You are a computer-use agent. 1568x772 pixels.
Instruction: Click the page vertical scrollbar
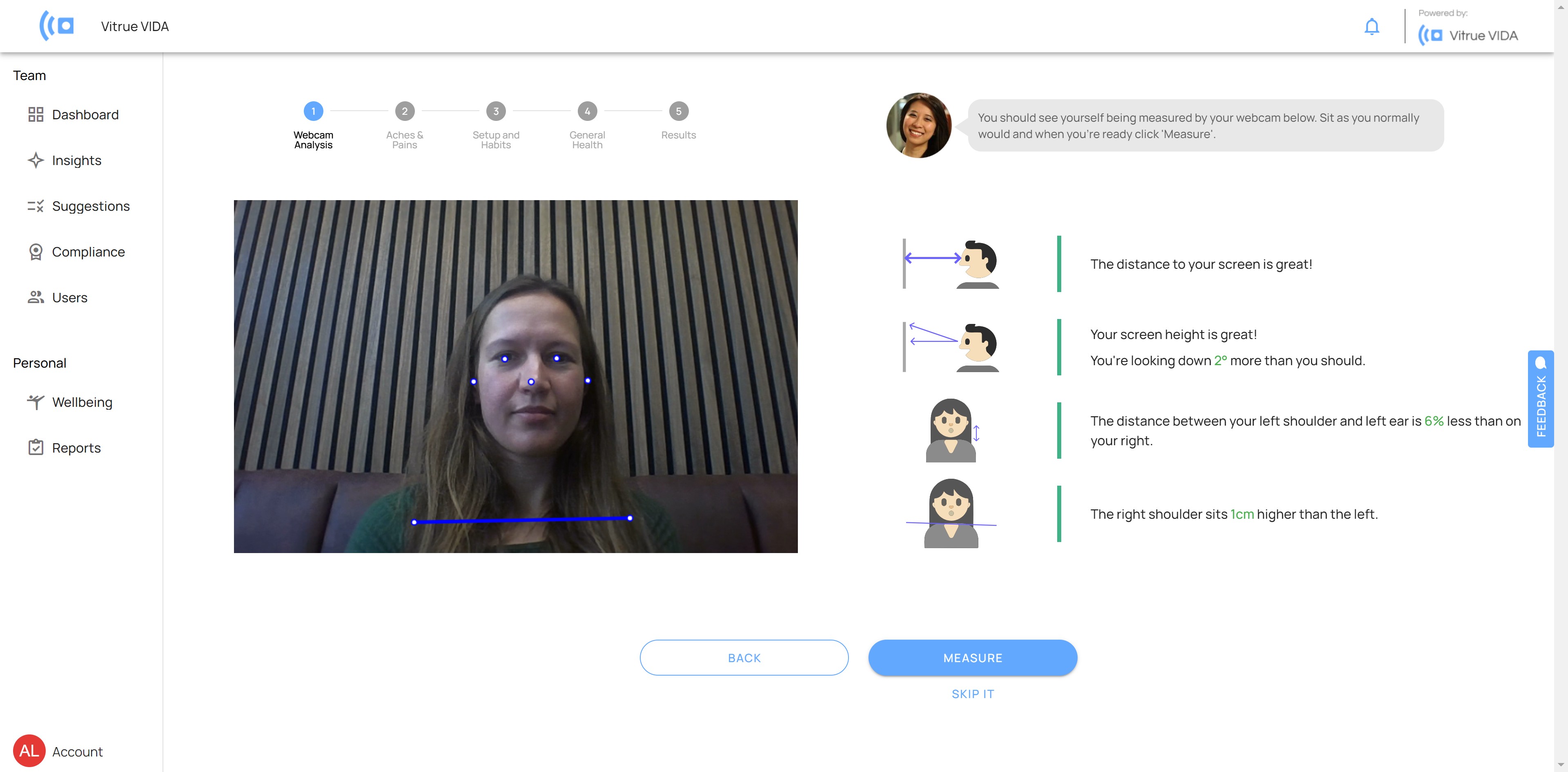pyautogui.click(x=1560, y=386)
